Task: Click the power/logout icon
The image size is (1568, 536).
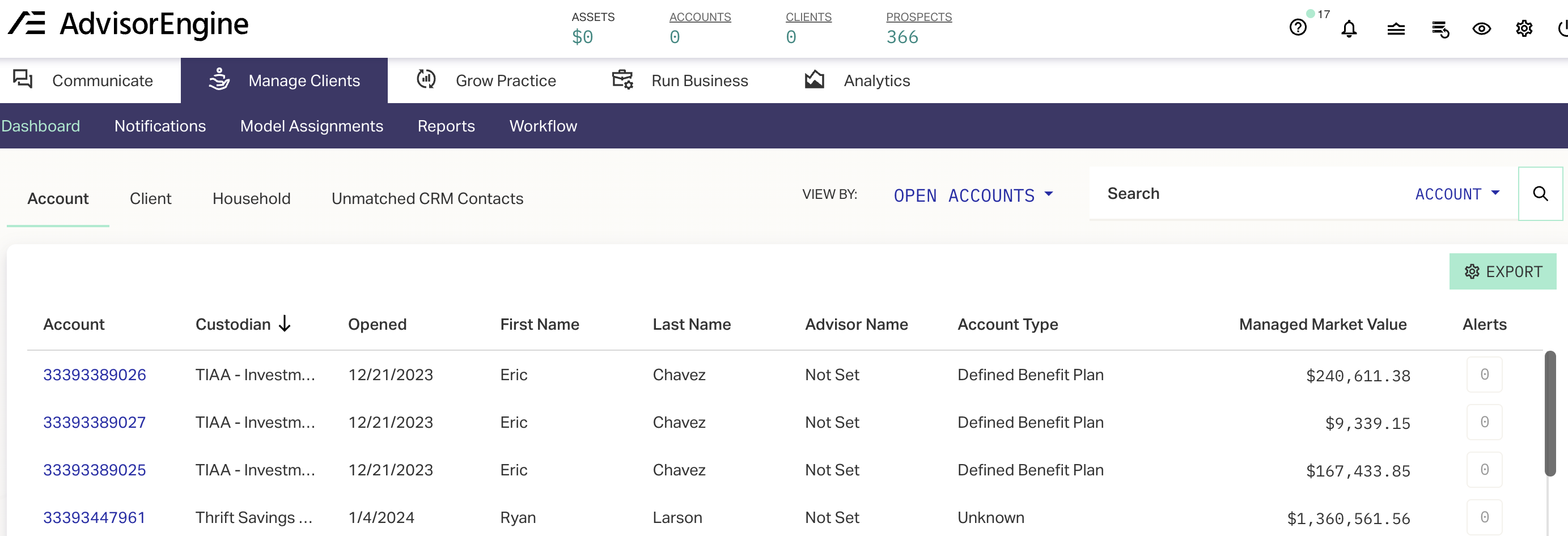Action: tap(1561, 28)
